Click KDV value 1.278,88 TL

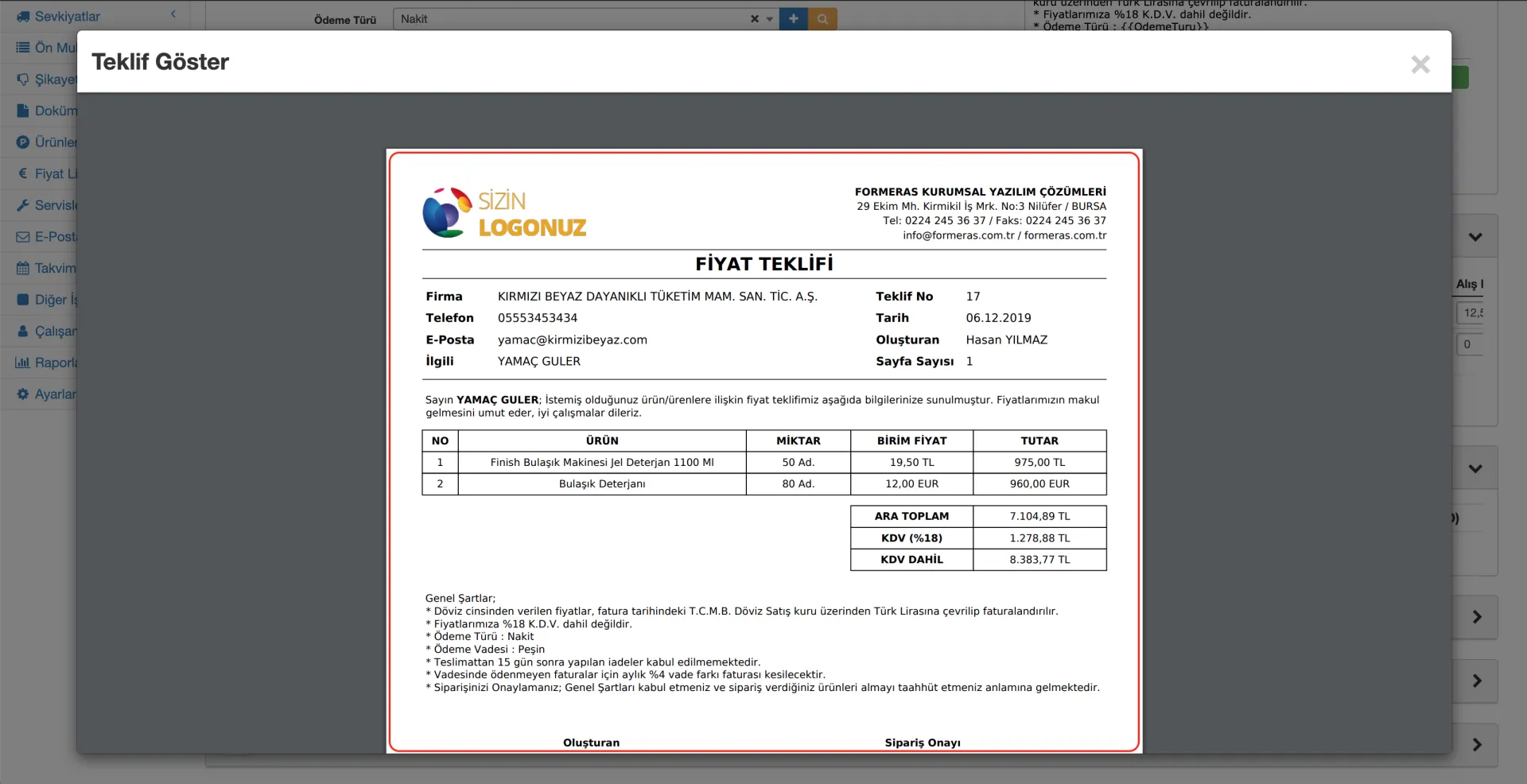click(x=1039, y=538)
